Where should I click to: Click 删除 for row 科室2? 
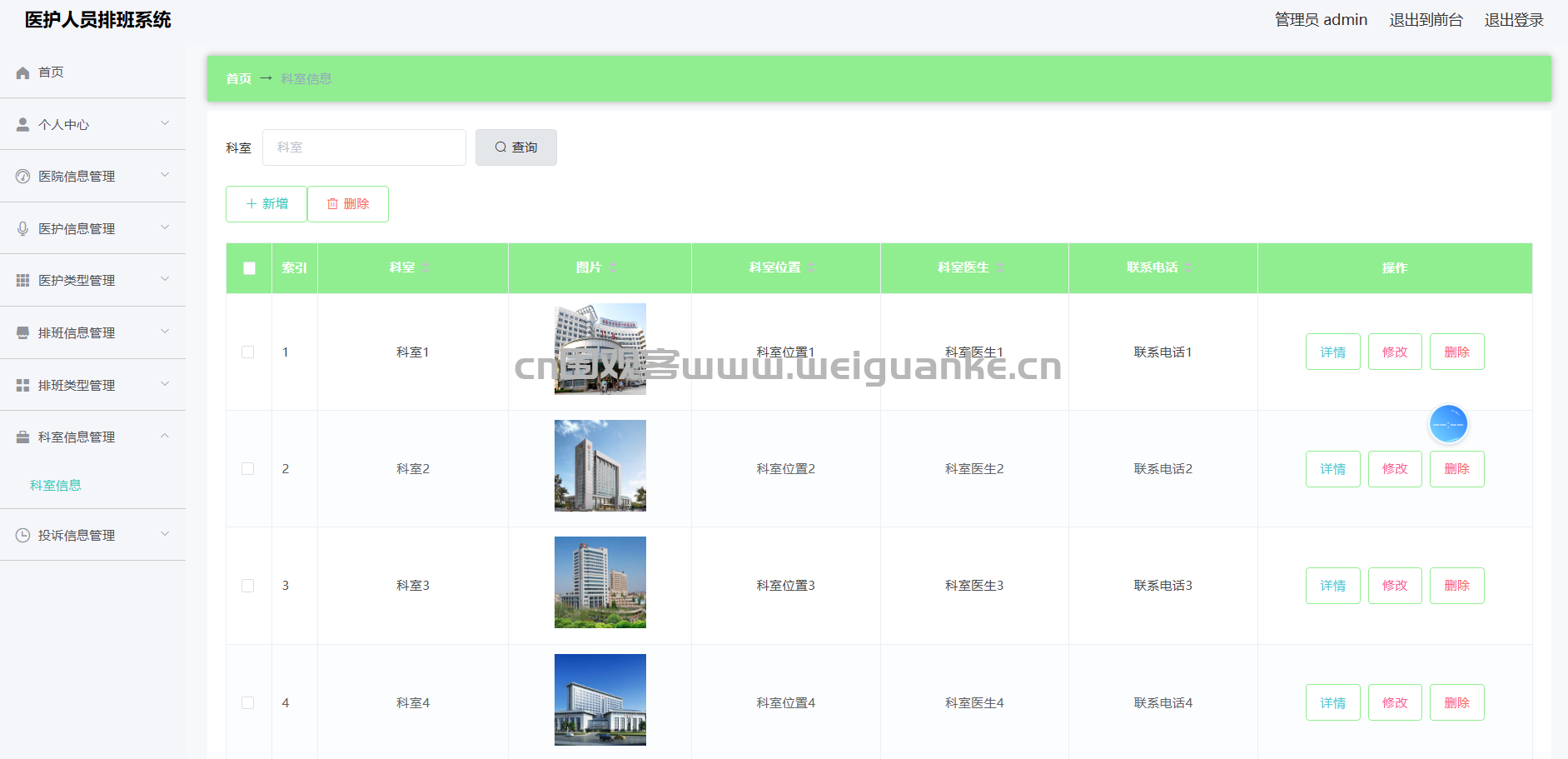1457,469
